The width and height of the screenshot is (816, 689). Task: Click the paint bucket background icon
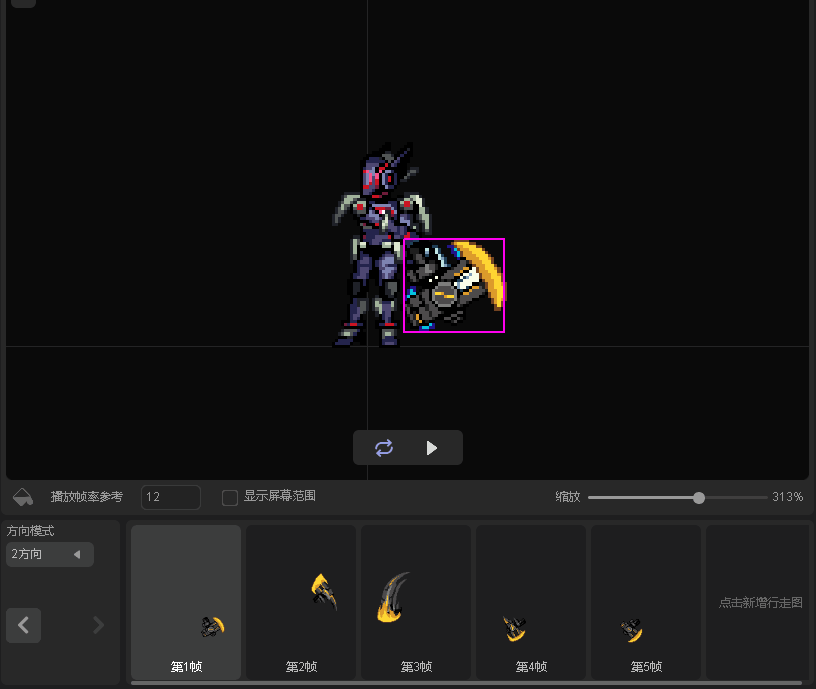(x=23, y=497)
